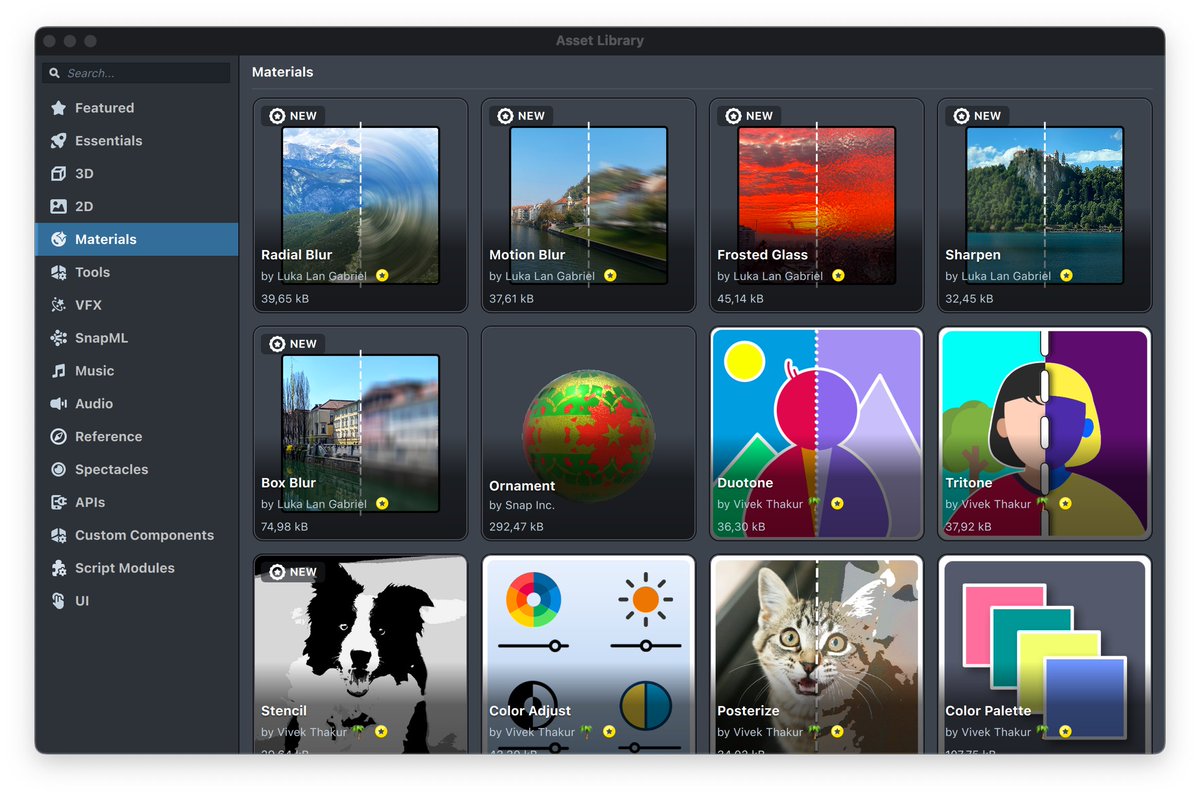Viewport: 1200px width, 797px height.
Task: Click the 2D image icon
Action: pos(58,206)
